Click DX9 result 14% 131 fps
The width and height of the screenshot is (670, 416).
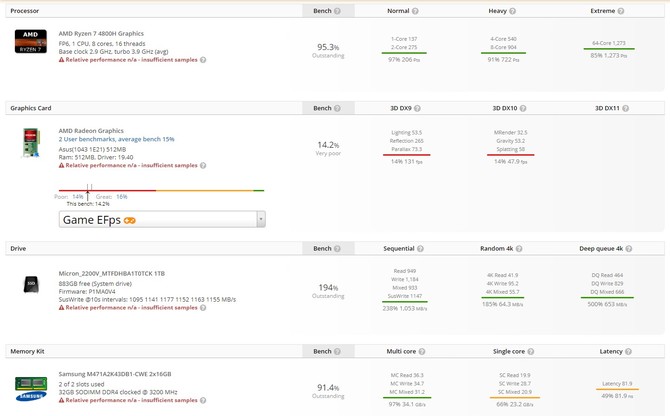click(406, 161)
